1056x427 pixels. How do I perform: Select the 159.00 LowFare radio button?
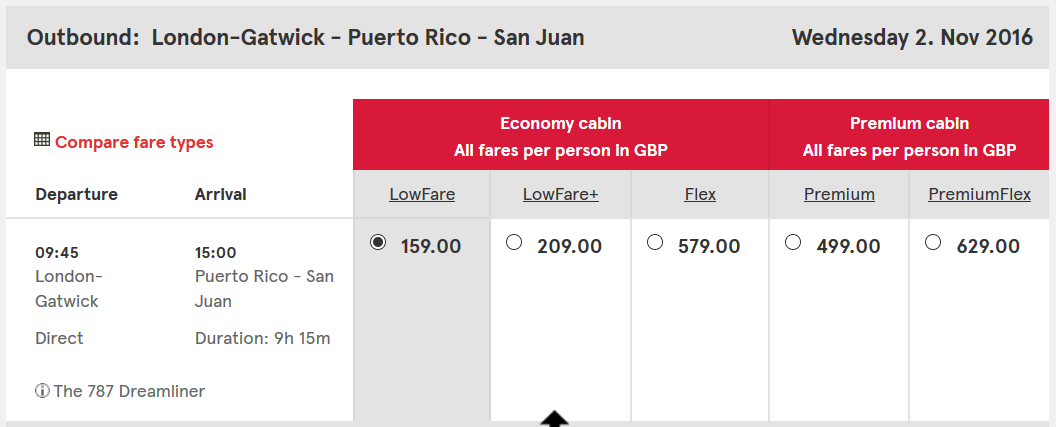tap(378, 242)
